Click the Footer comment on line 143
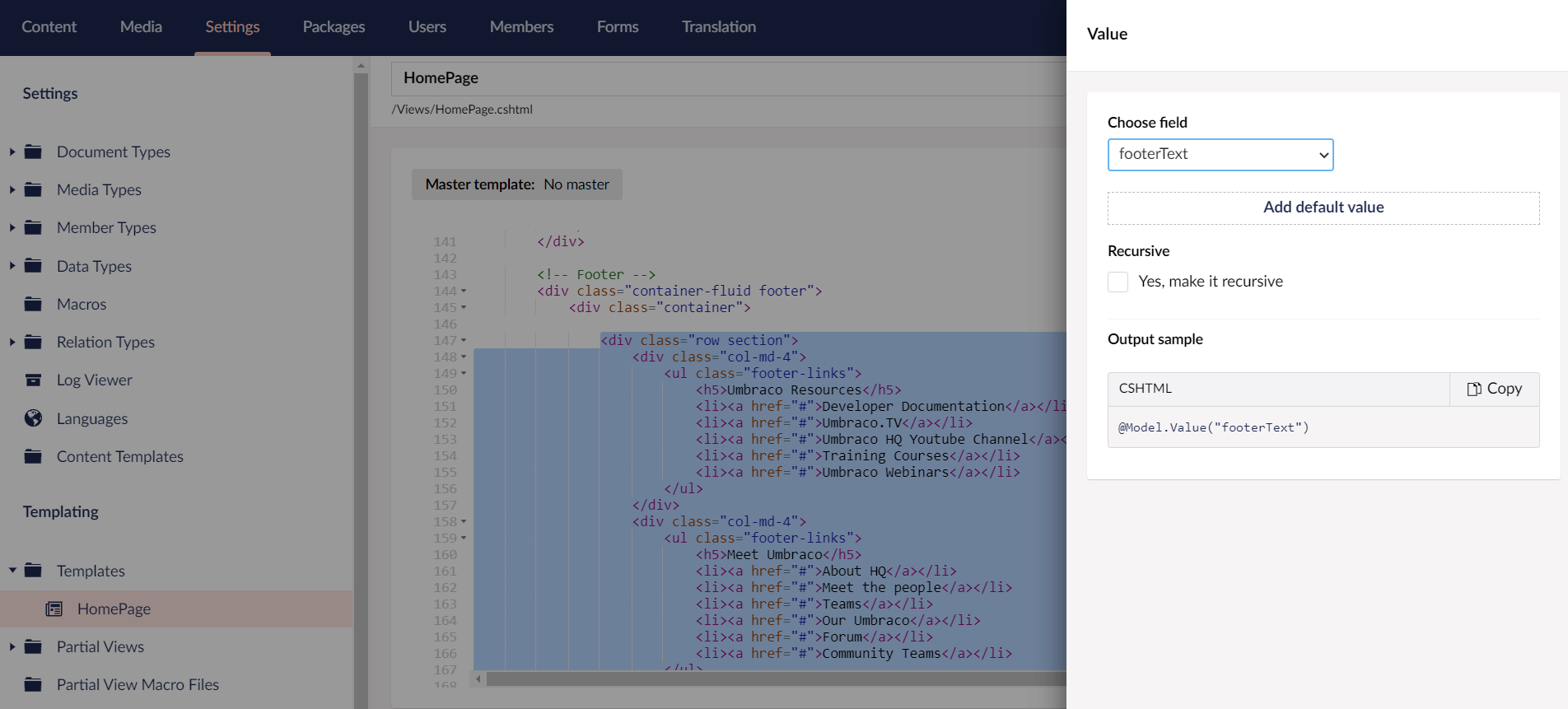This screenshot has height=709, width=1568. pos(596,274)
